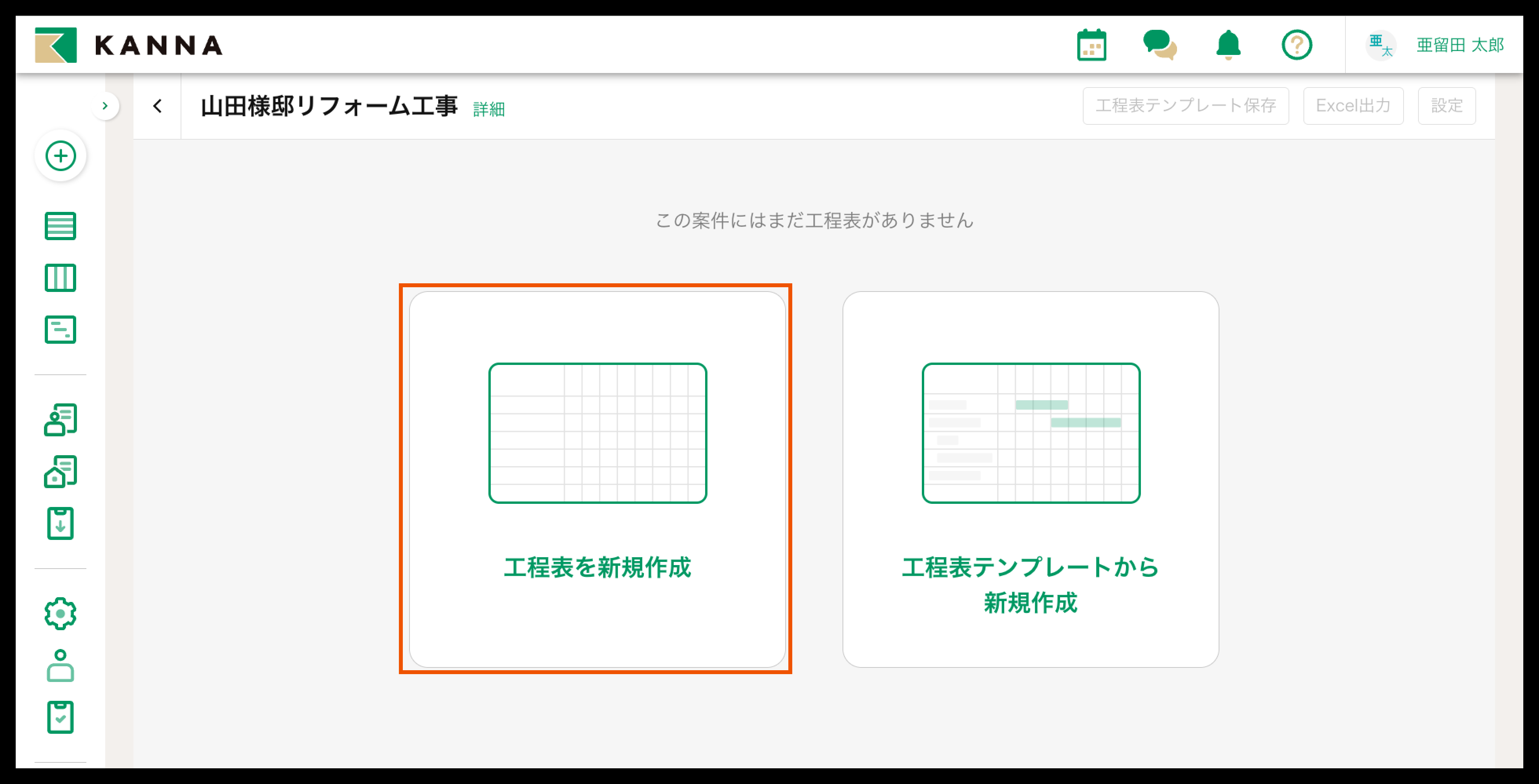Open the house with document sidebar icon

(60, 472)
